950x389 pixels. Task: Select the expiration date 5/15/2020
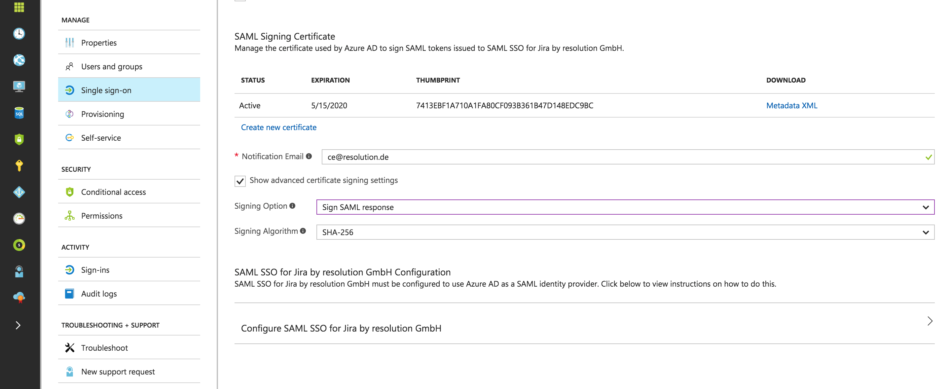(x=329, y=105)
